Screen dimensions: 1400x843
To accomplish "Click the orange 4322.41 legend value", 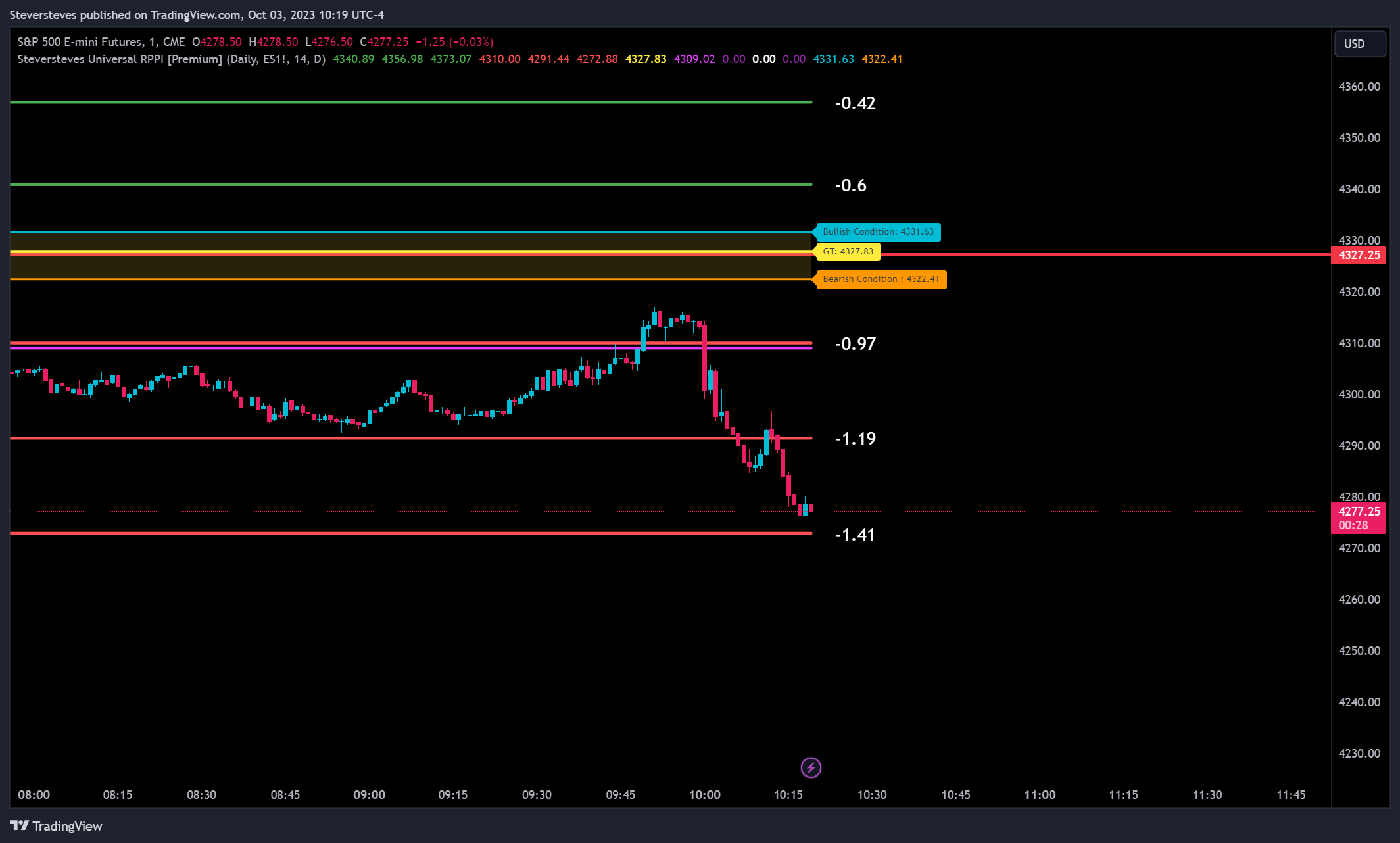I will tap(882, 59).
